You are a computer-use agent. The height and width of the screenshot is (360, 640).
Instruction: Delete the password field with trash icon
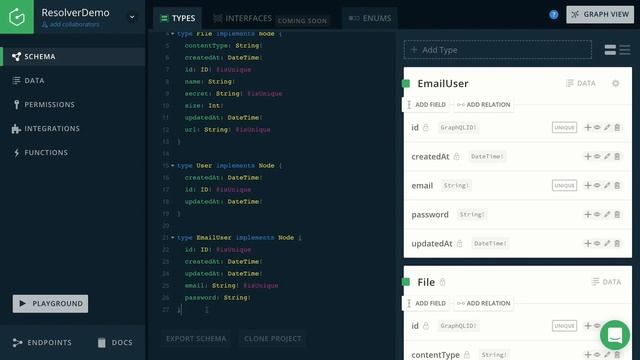(617, 214)
